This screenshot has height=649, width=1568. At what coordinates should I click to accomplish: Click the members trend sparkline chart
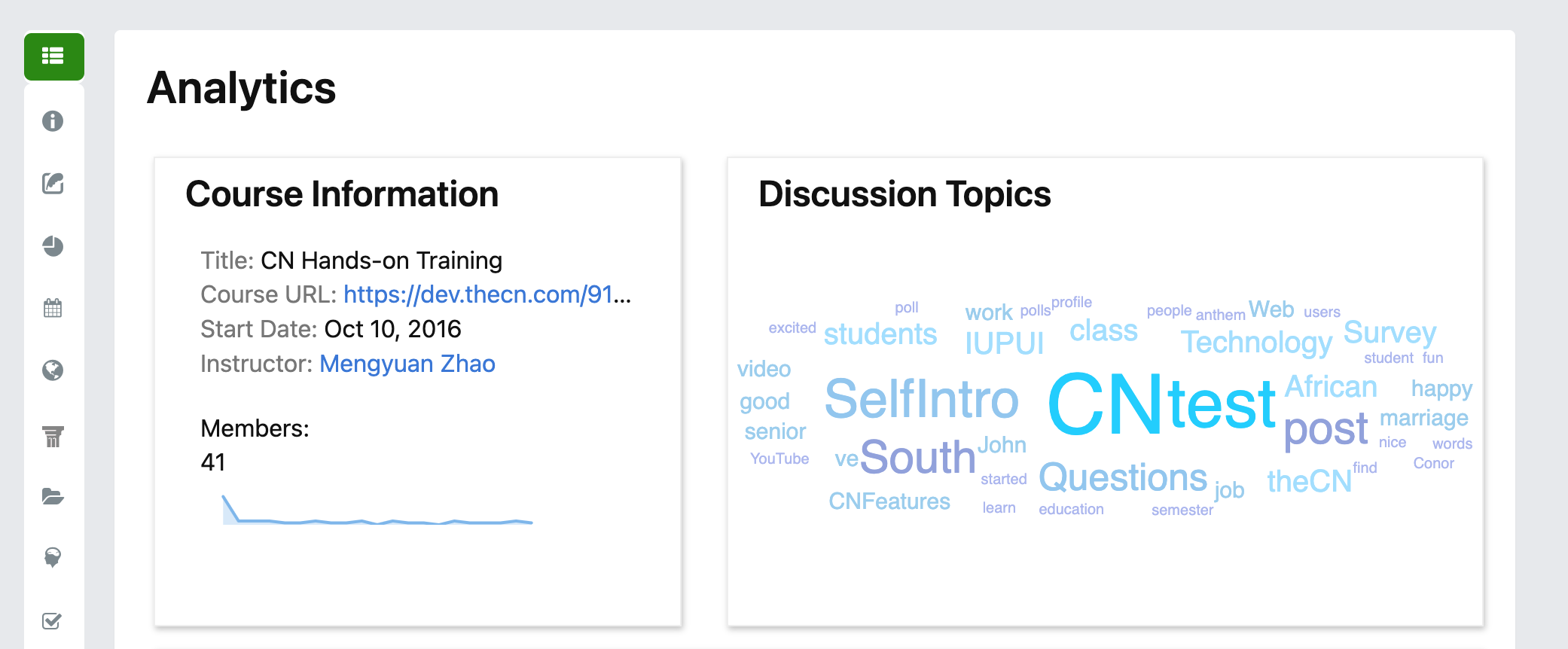coord(377,510)
